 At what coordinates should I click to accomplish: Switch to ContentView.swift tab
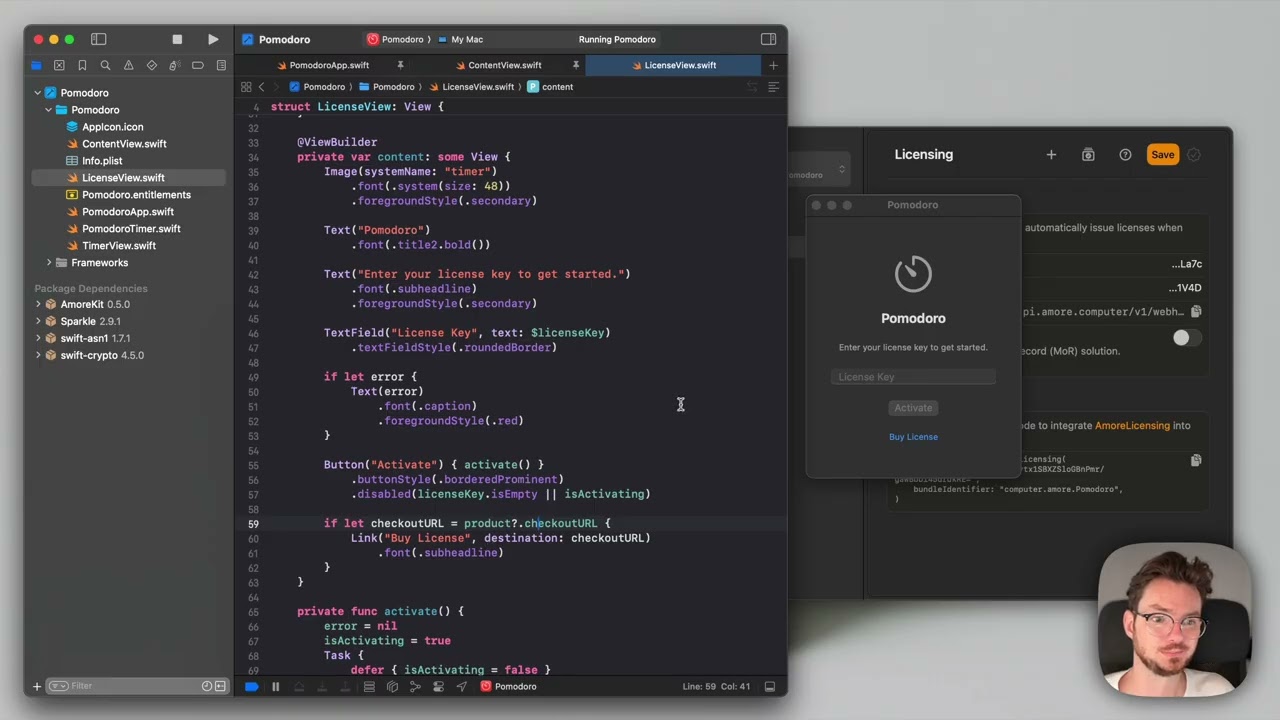[x=497, y=65]
